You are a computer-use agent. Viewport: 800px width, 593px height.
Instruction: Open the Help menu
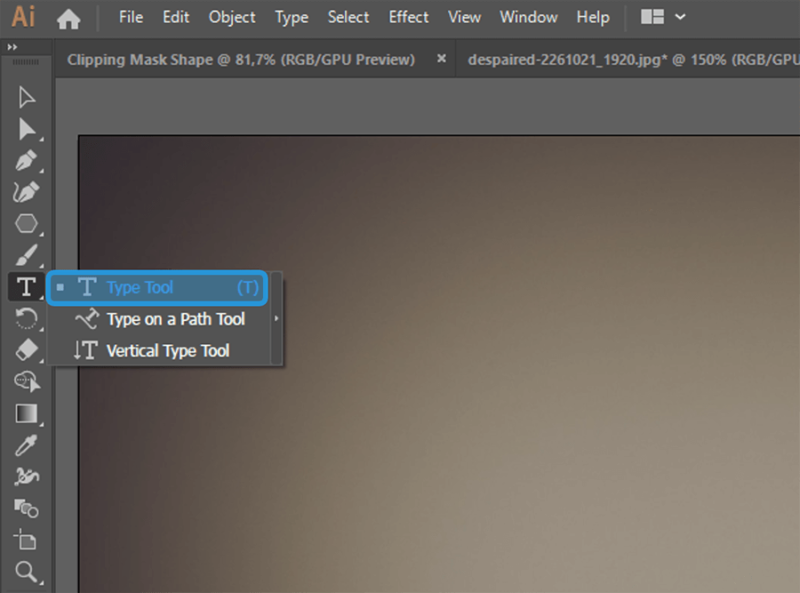(592, 17)
